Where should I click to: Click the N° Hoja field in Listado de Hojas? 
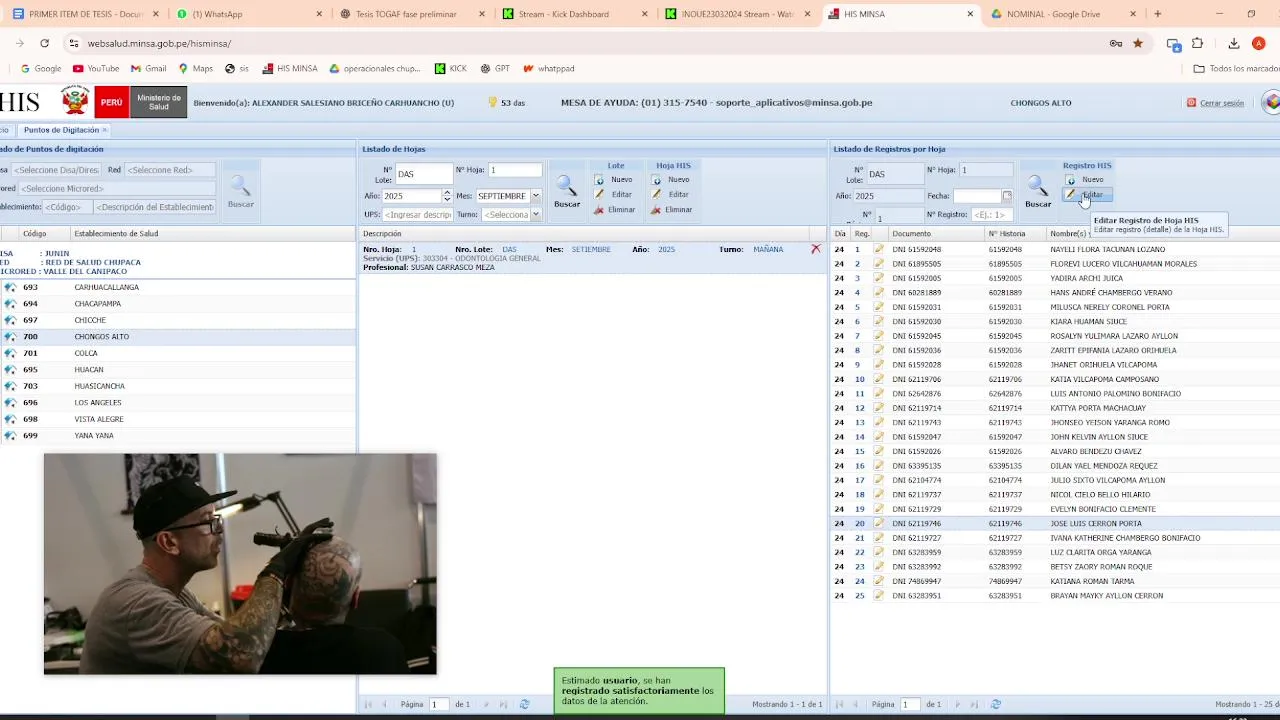[515, 170]
